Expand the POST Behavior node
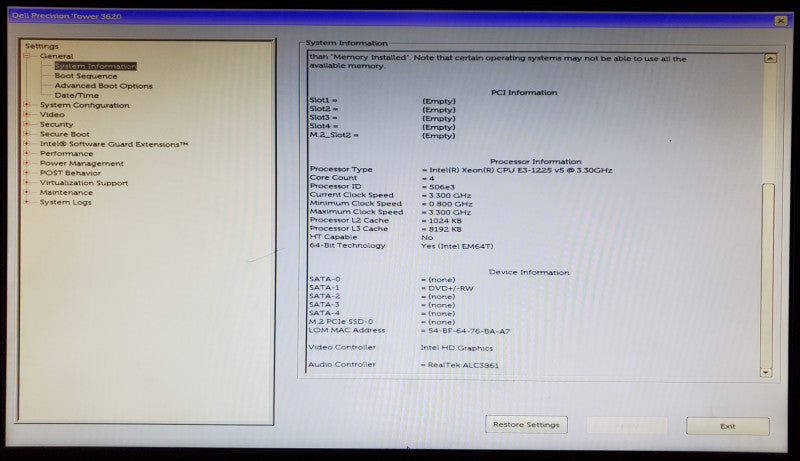The width and height of the screenshot is (800, 461). [27, 173]
